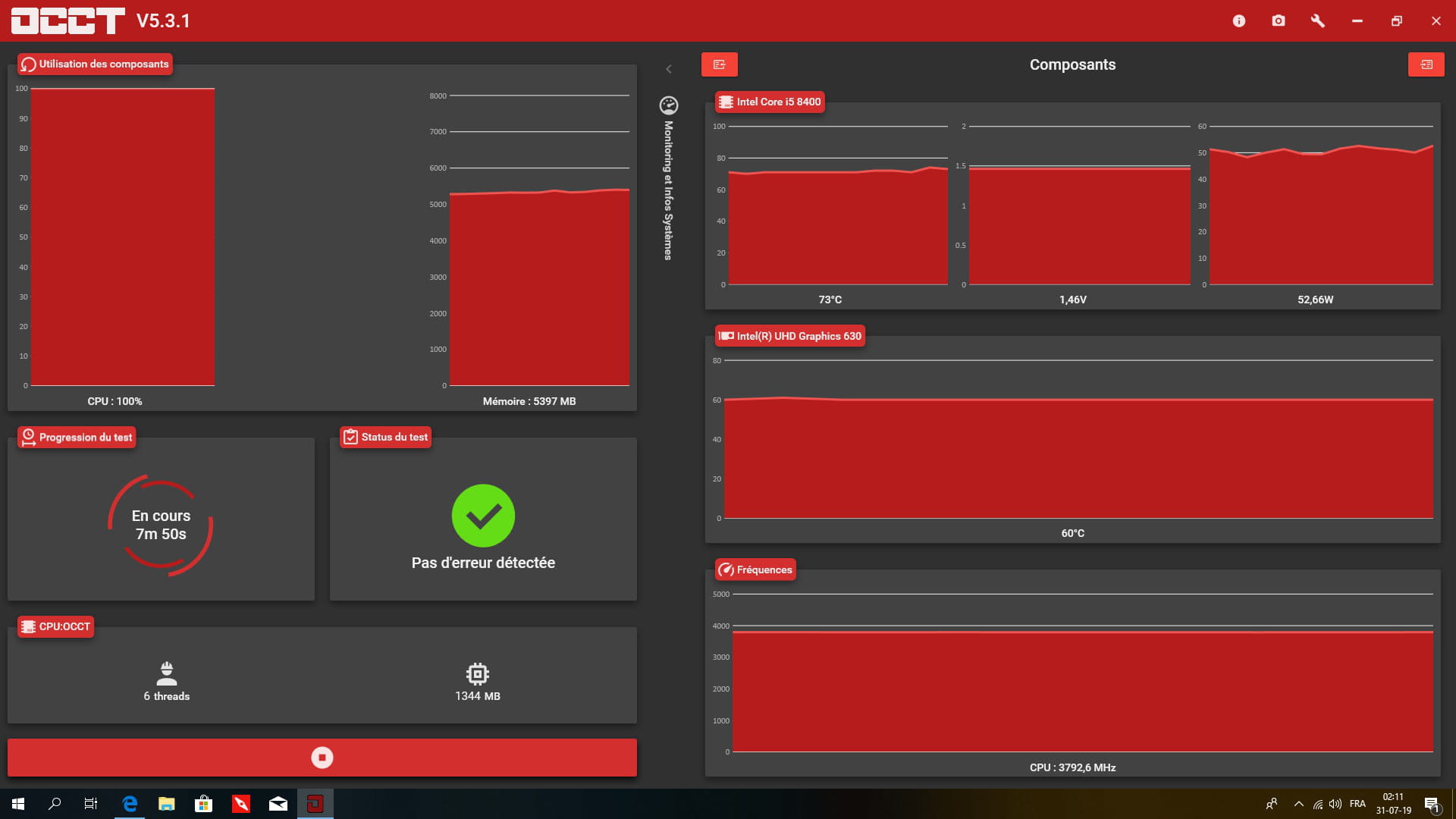Switch view with the right Composants button

click(1426, 64)
